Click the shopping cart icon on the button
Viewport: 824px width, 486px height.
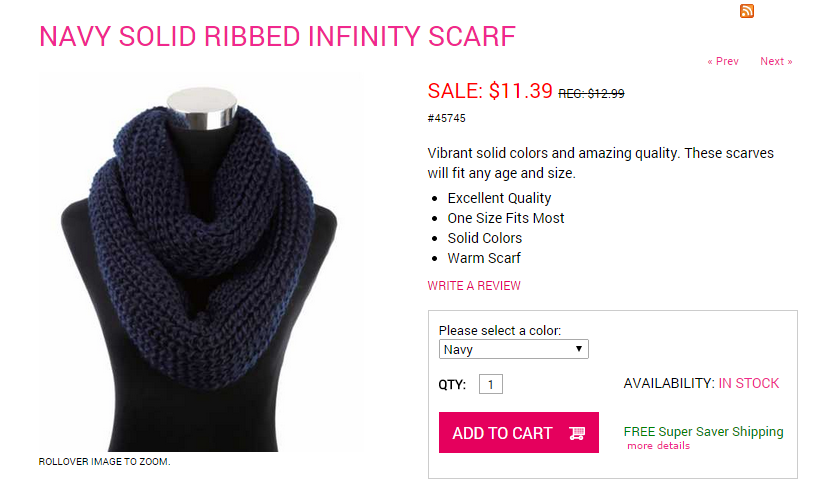point(576,433)
